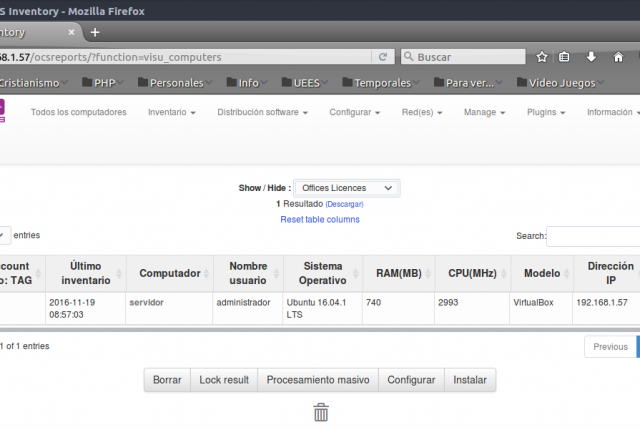
Task: Expand the Red(es) menu
Action: [x=422, y=112]
